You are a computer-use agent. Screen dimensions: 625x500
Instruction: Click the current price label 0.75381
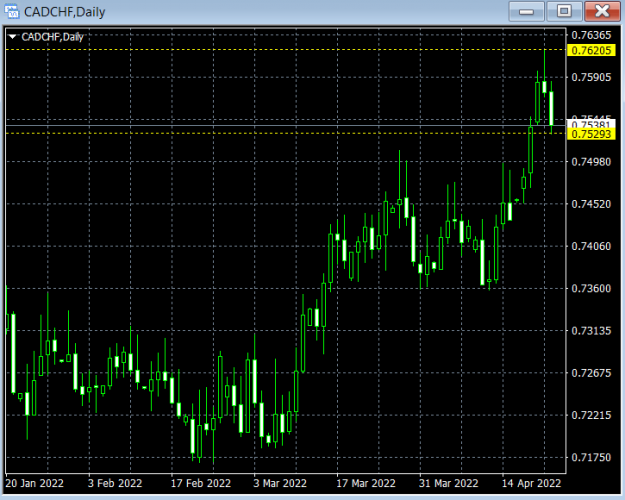tap(591, 125)
